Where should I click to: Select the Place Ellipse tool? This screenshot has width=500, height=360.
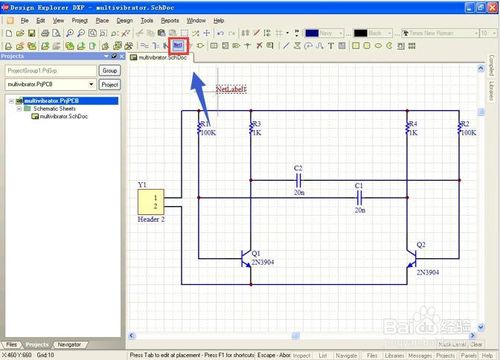point(378,46)
